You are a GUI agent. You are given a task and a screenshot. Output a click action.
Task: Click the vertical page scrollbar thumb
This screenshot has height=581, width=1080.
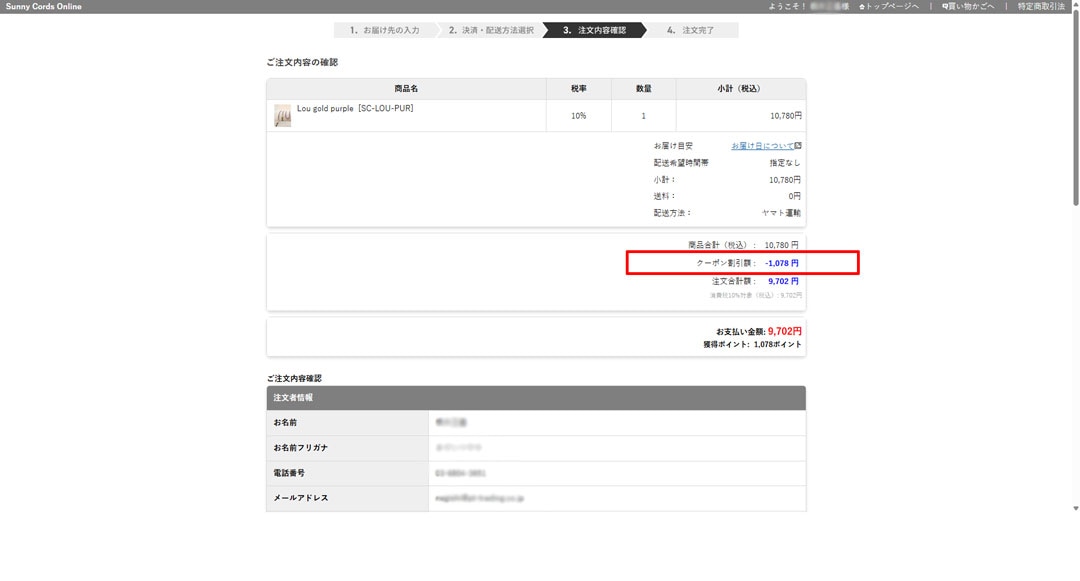point(1074,110)
